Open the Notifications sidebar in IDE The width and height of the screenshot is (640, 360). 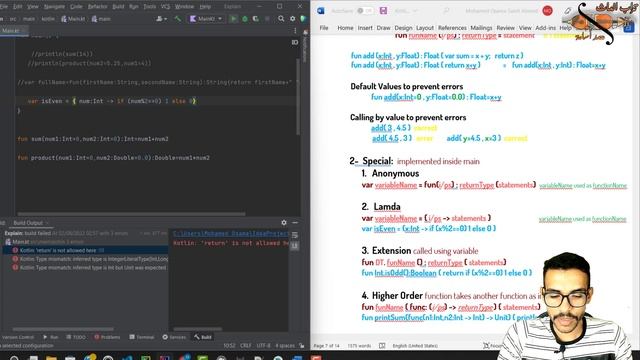coord(304,46)
